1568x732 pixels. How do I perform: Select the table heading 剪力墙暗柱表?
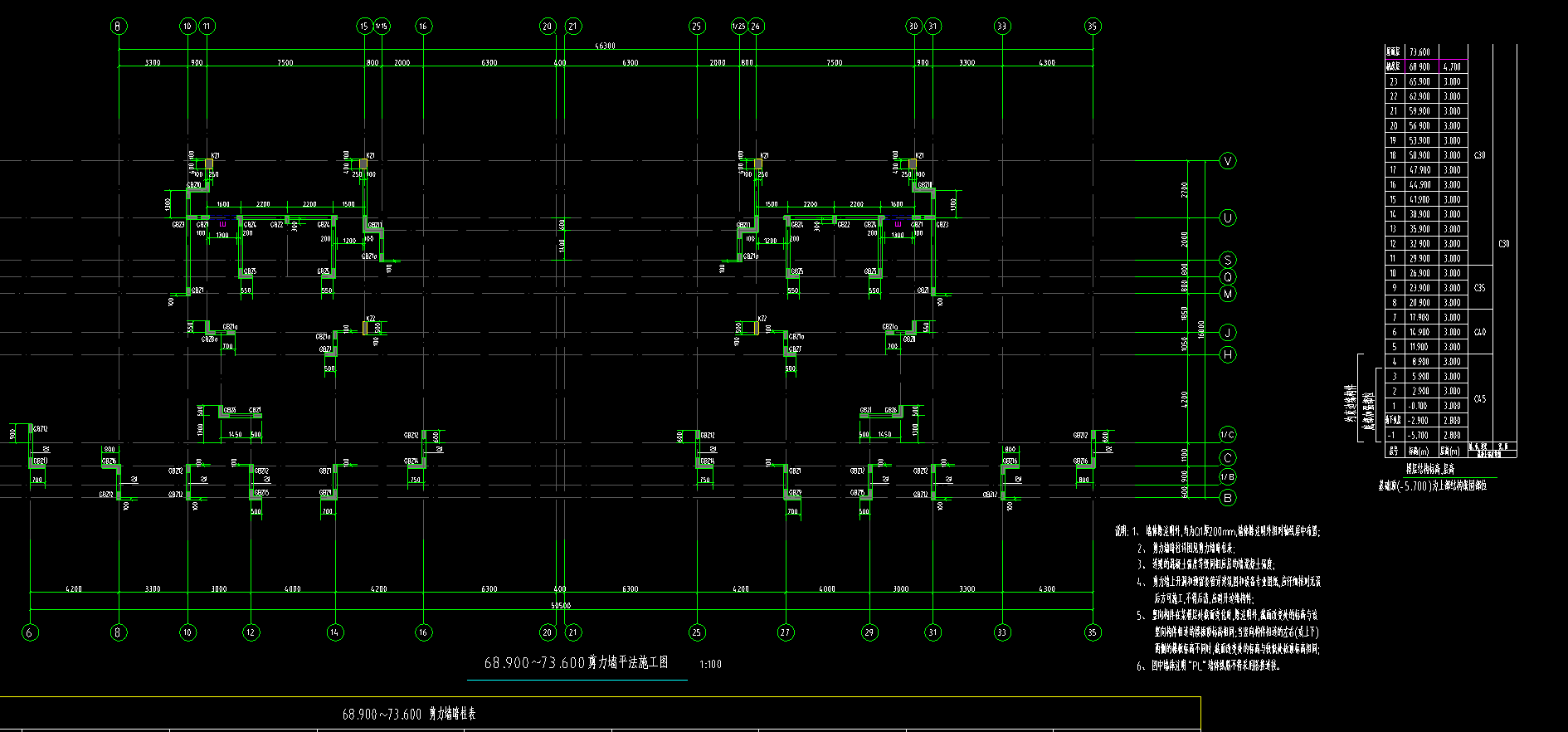click(452, 714)
